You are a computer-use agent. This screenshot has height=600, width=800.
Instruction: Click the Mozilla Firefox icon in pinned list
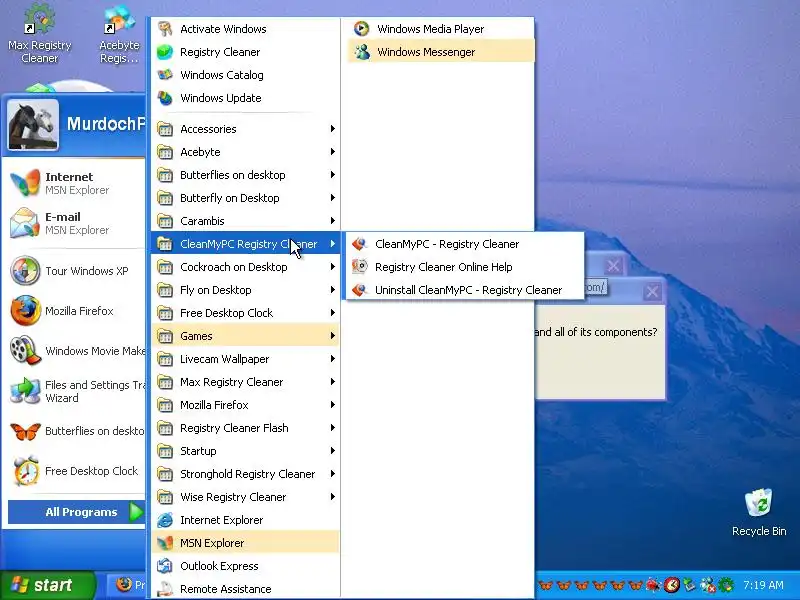[x=25, y=311]
